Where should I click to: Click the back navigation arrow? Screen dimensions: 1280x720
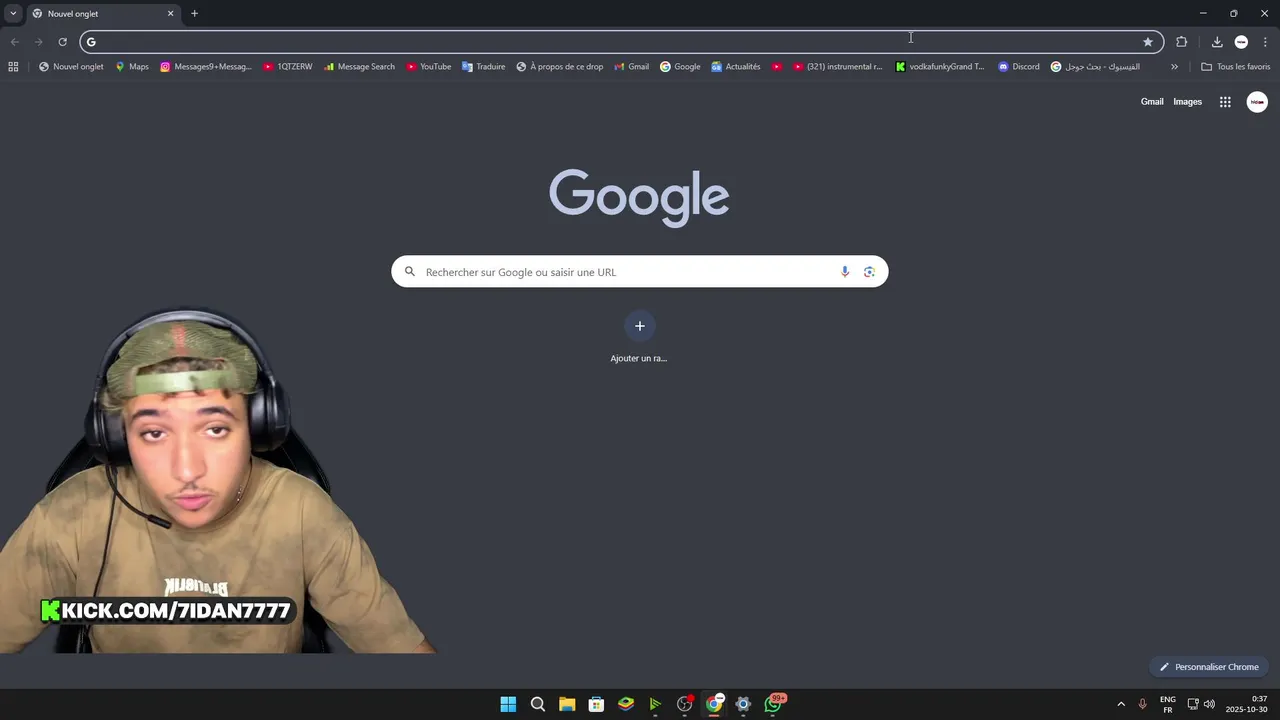coord(14,42)
